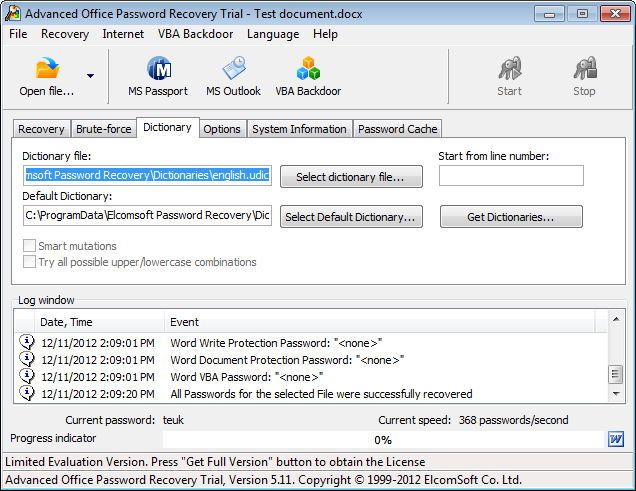This screenshot has width=636, height=491.
Task: Switch to the Recovery tab
Action: click(x=41, y=129)
